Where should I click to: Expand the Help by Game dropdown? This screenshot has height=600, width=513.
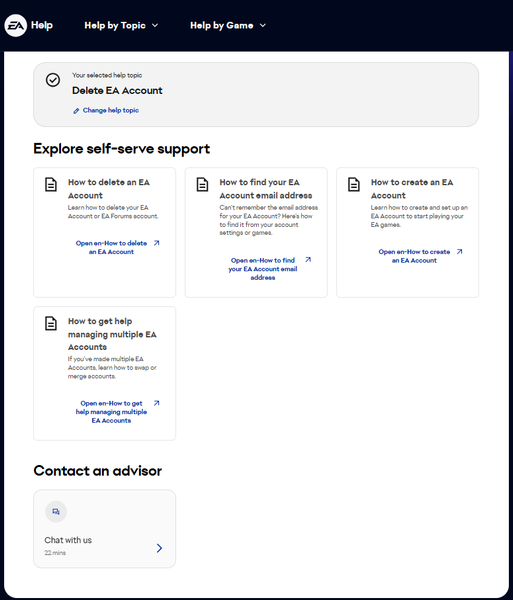pyautogui.click(x=228, y=25)
